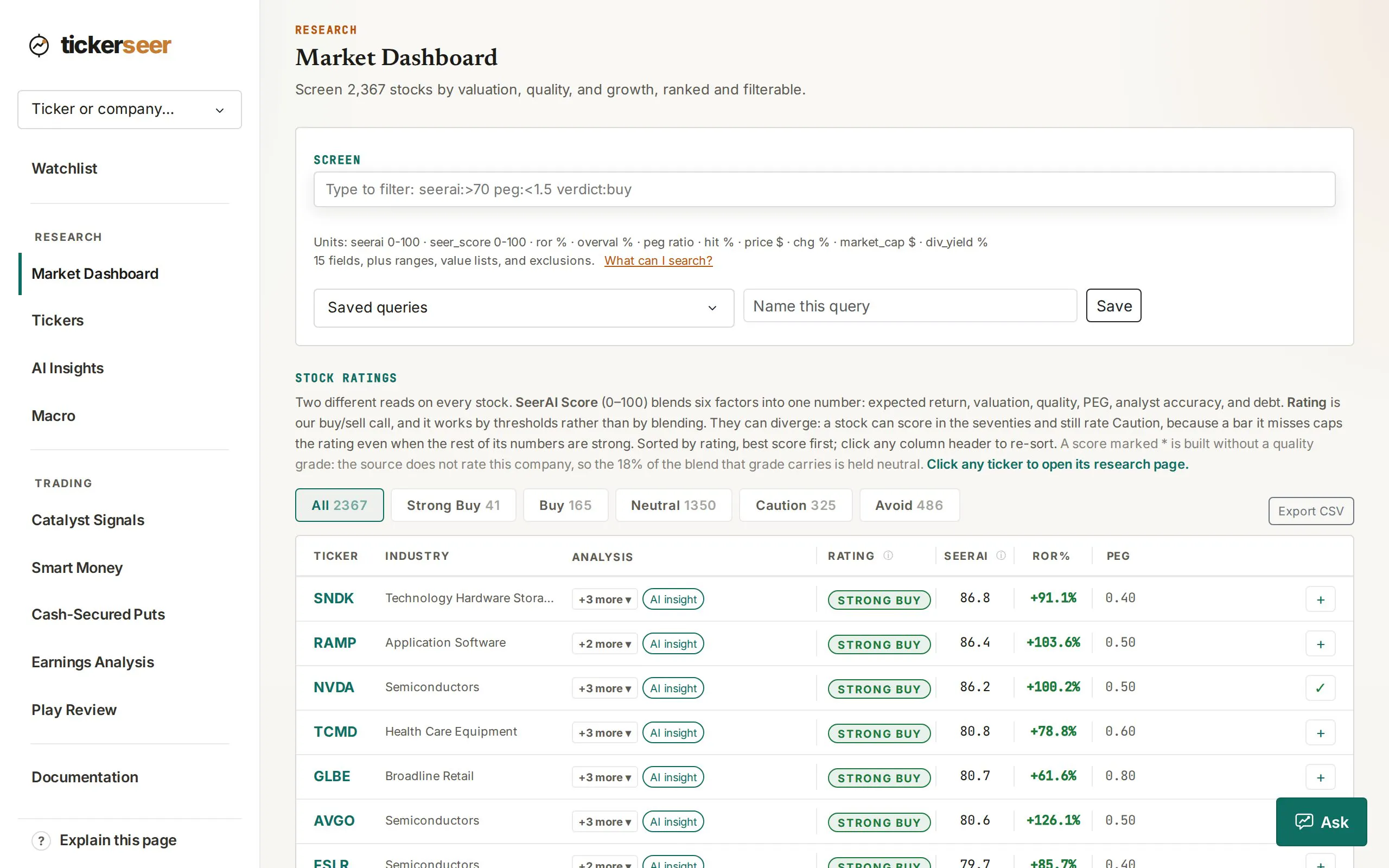Go to Tickers in the sidebar
The width and height of the screenshot is (1389, 868).
pyautogui.click(x=58, y=320)
